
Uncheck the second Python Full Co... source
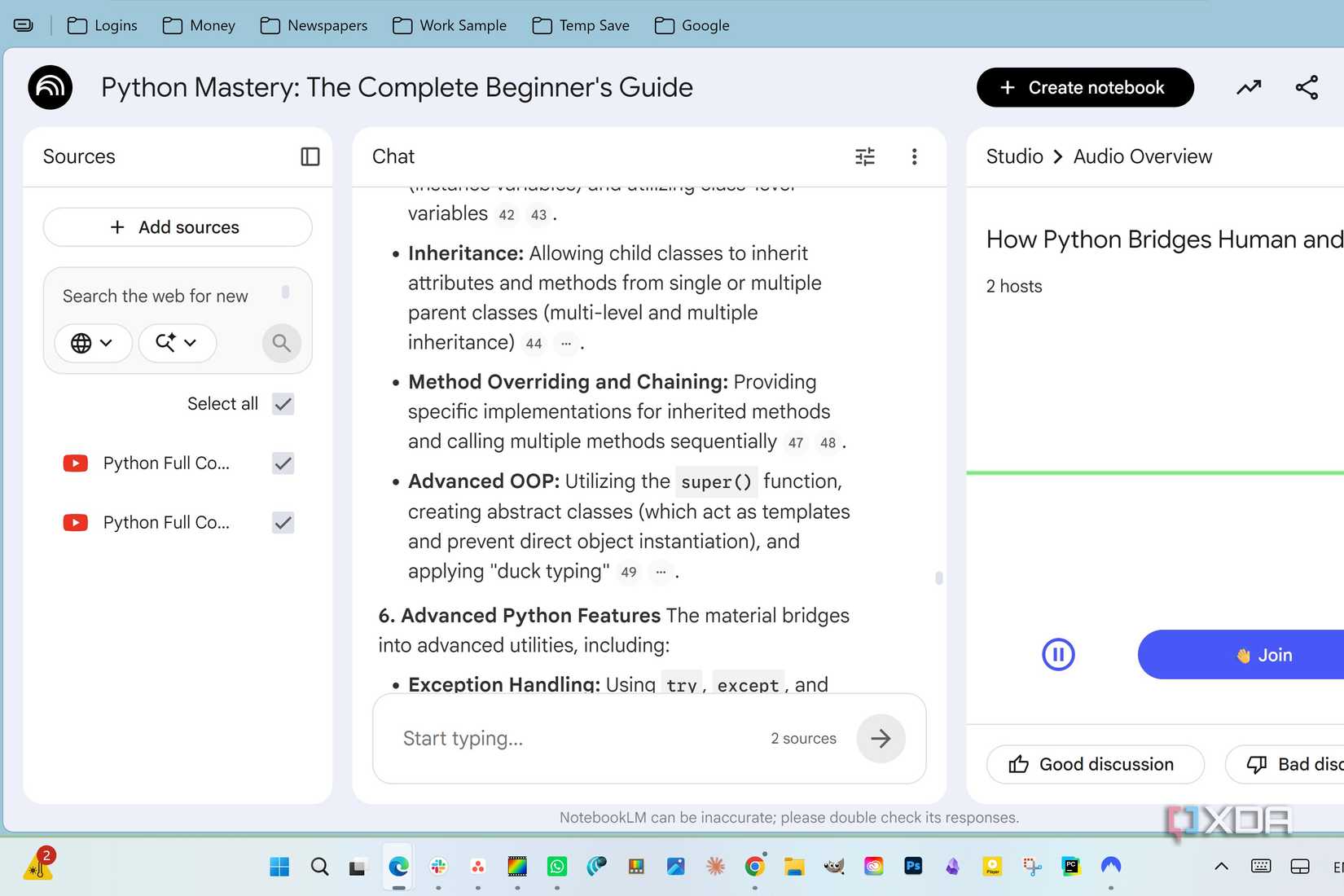(283, 523)
